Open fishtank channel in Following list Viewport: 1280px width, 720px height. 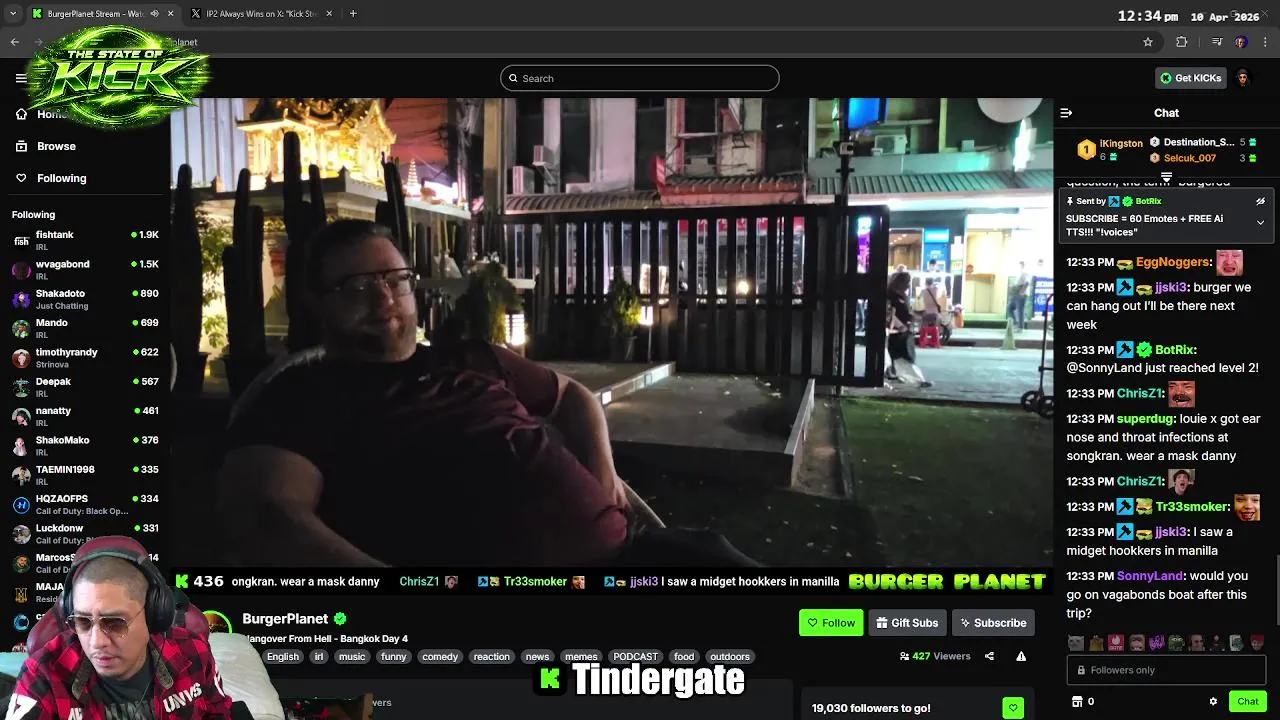click(85, 240)
